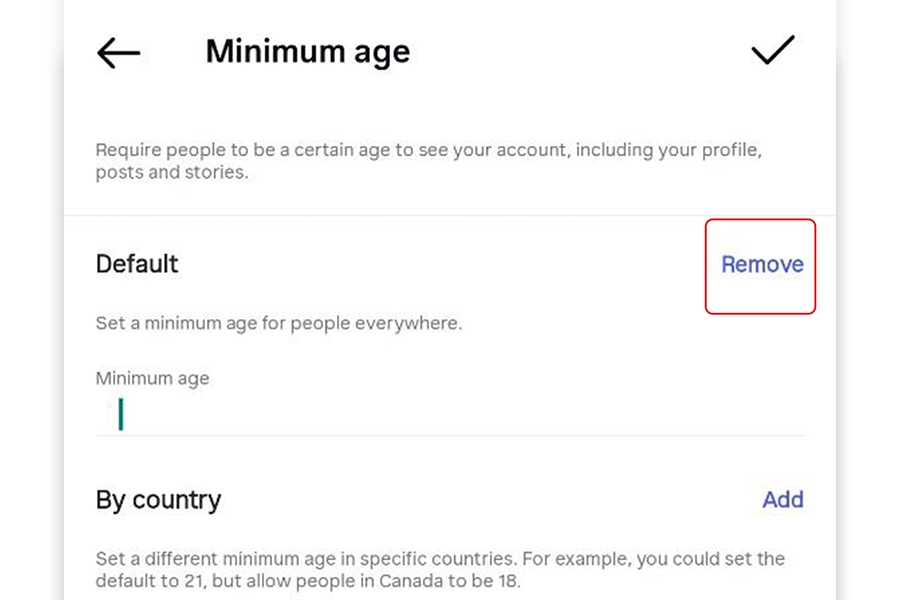Click the "Set a different minimum age" description
Screen dimensions: 900x600
tap(440, 558)
